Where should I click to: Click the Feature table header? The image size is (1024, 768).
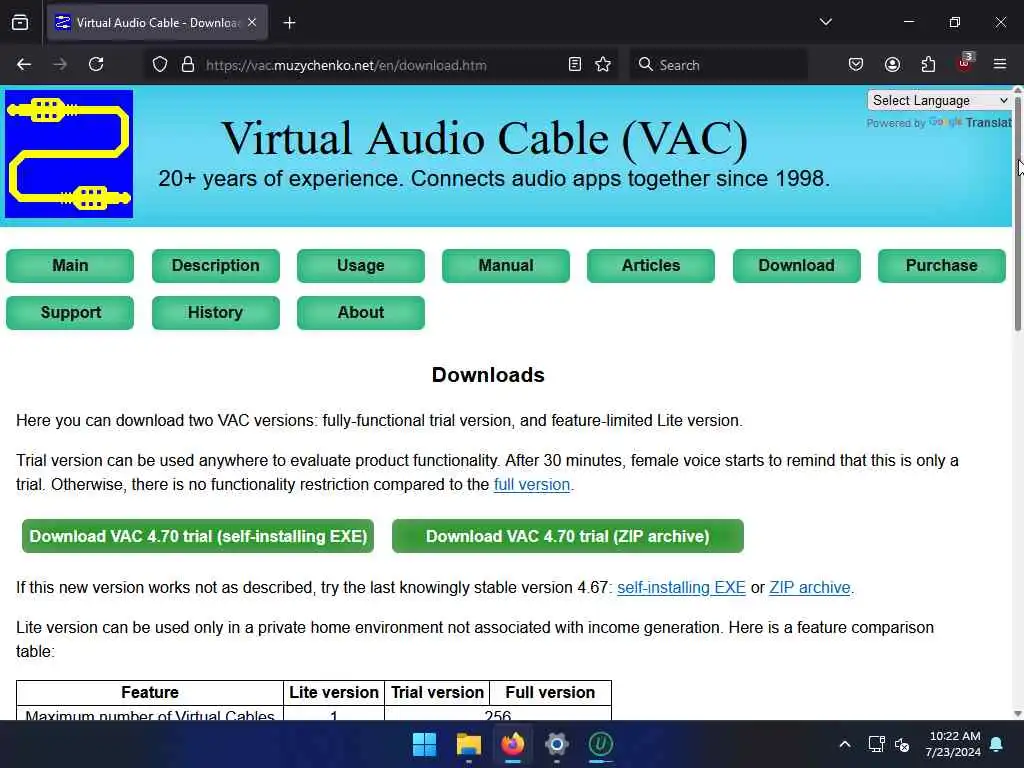150,692
